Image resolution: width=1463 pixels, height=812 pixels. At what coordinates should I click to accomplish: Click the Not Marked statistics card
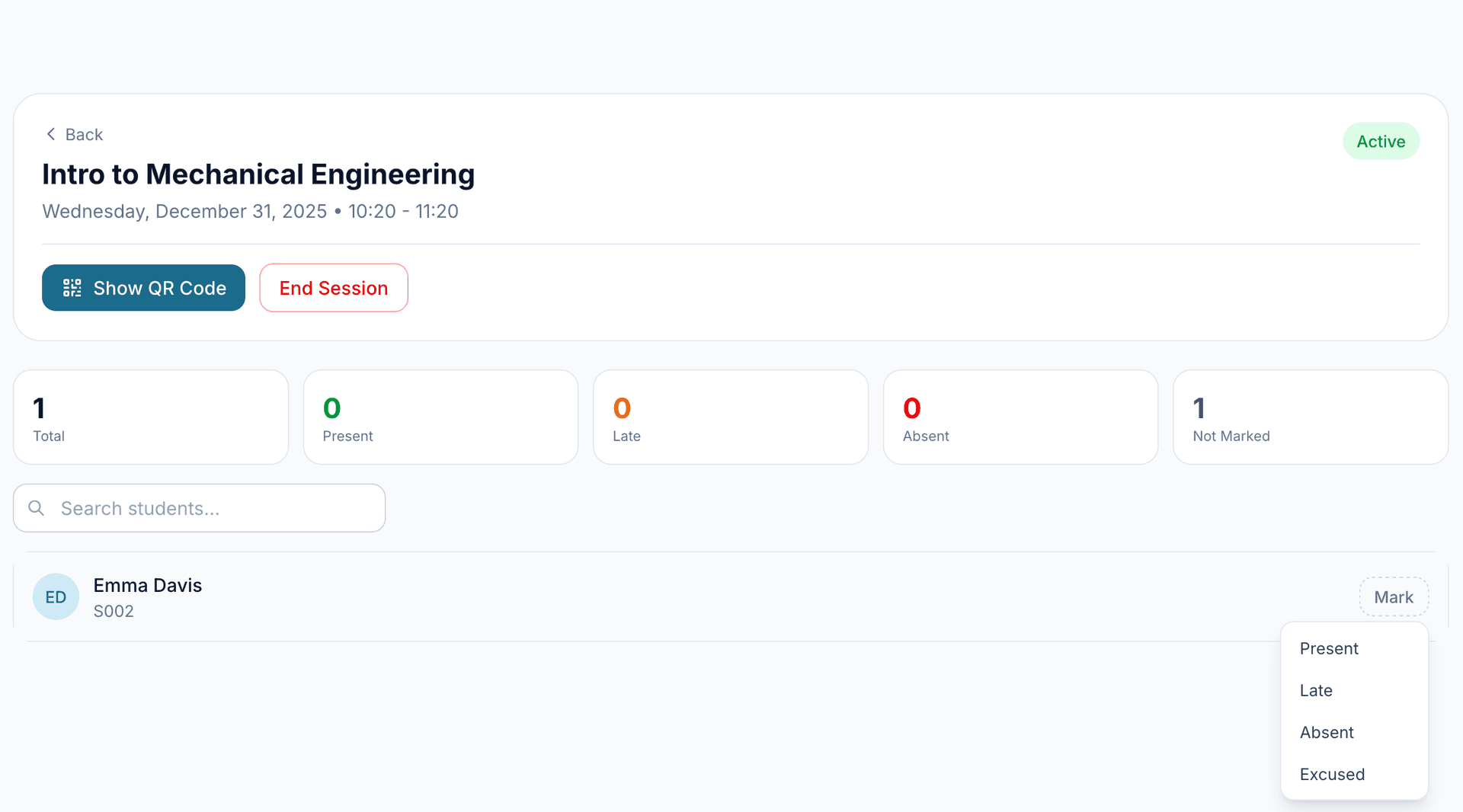click(x=1309, y=417)
